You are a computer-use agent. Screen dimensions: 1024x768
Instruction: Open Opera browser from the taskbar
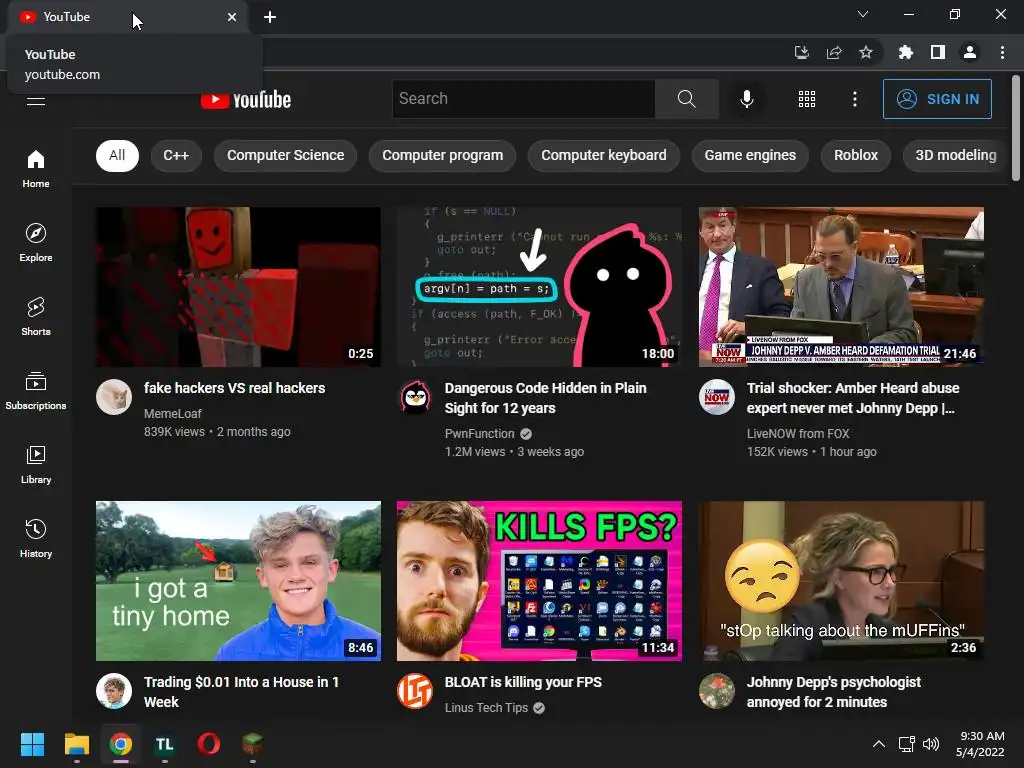click(x=208, y=744)
